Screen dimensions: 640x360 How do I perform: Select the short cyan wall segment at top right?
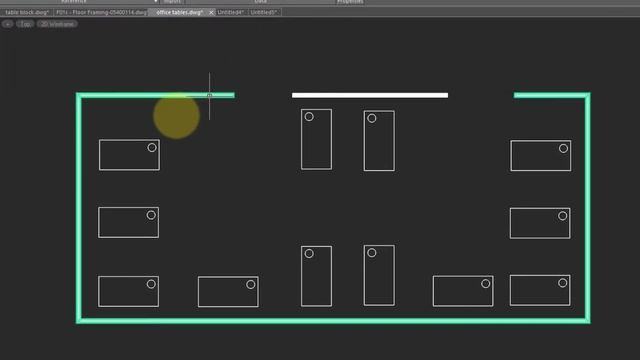[551, 95]
